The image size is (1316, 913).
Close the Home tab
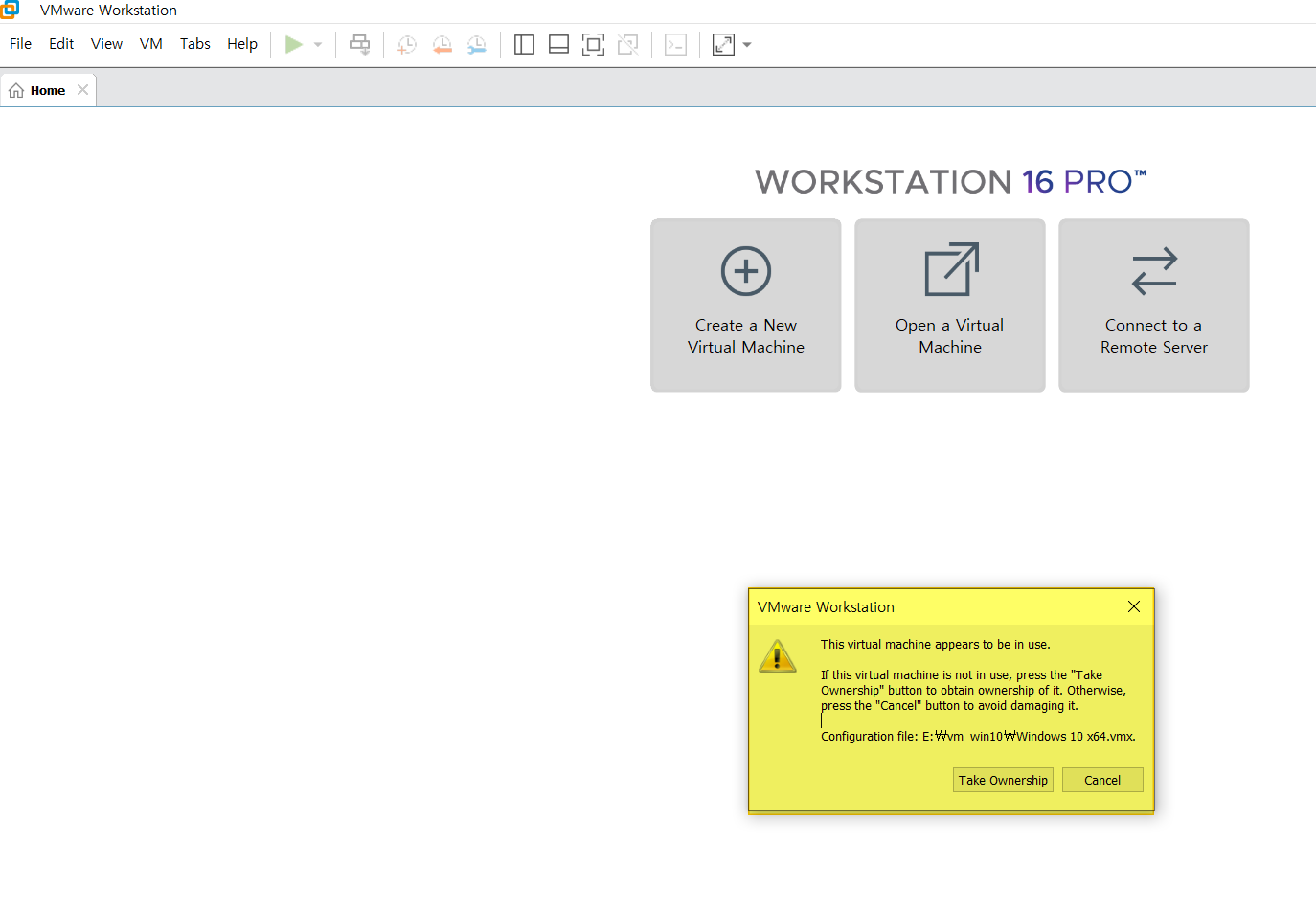[x=83, y=90]
